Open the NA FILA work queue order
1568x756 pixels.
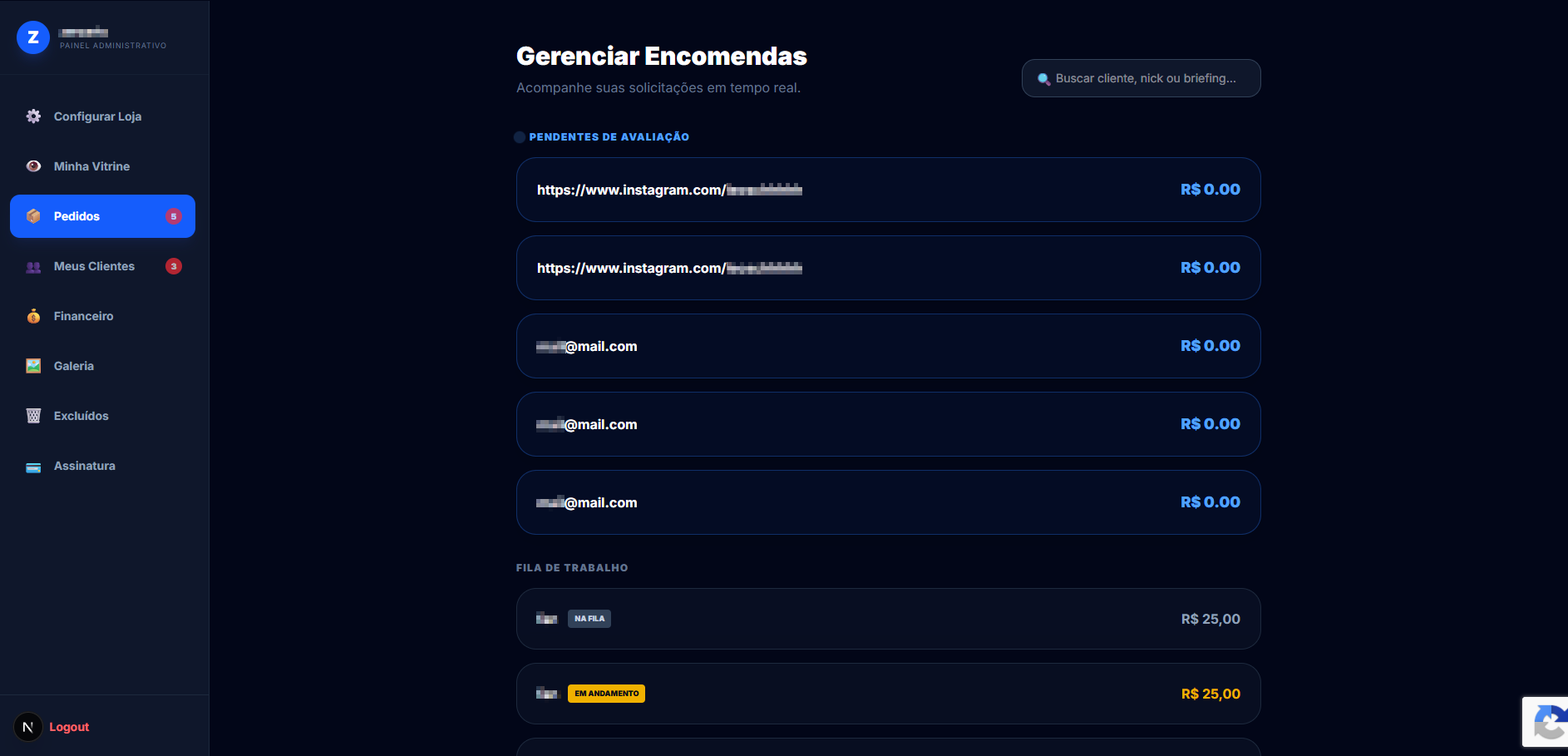pos(888,619)
